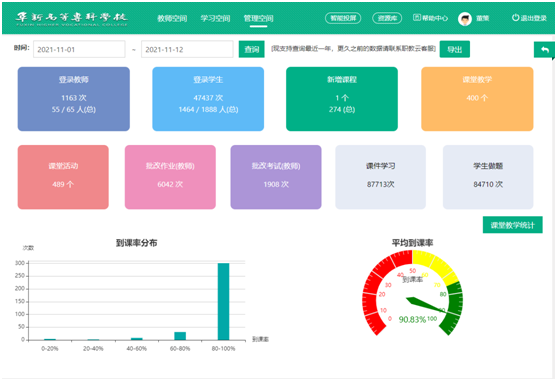Switch to 教师空间 tab

[172, 18]
